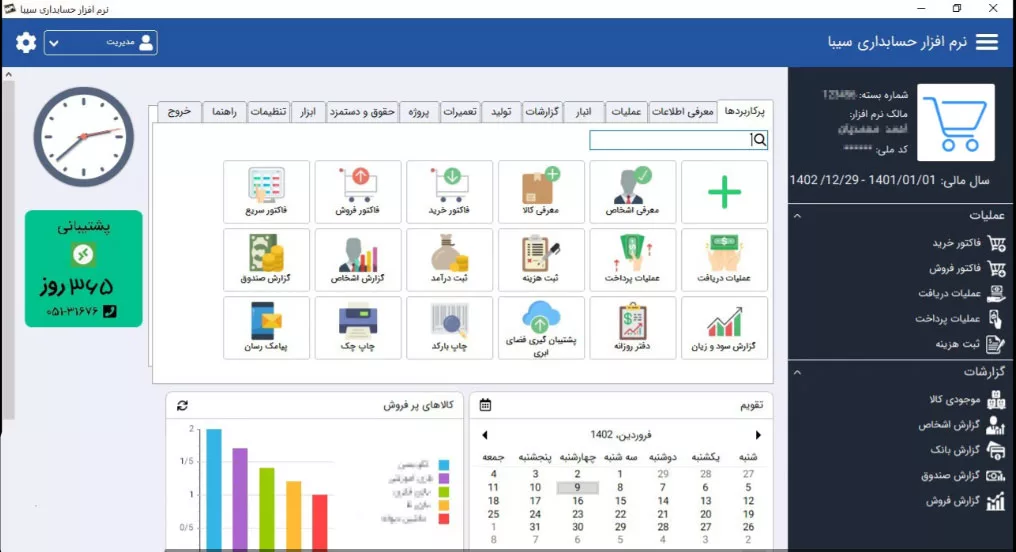Collapse the عملیات sidebar section
1016x552 pixels.
(x=798, y=216)
